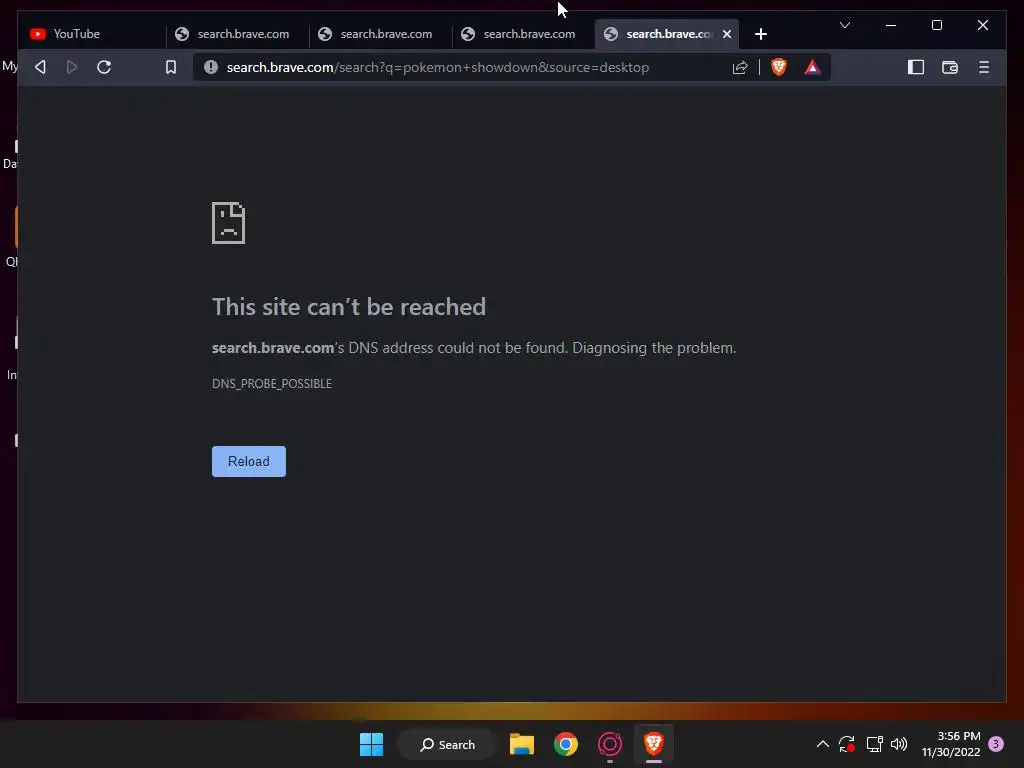Screen dimensions: 1024x768
Task: Click the blue Reload button
Action: coord(249,461)
